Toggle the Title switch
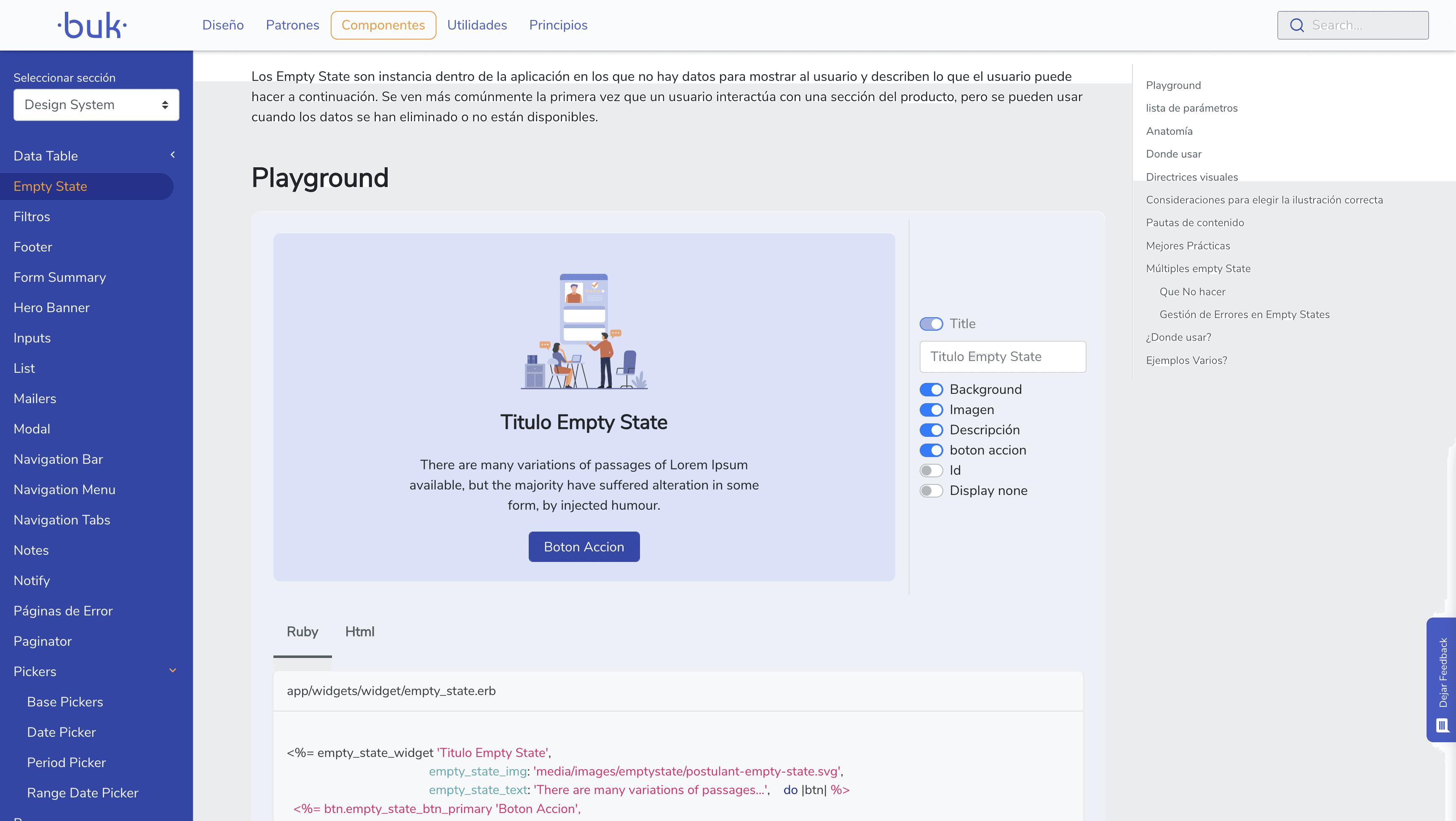 coord(931,324)
